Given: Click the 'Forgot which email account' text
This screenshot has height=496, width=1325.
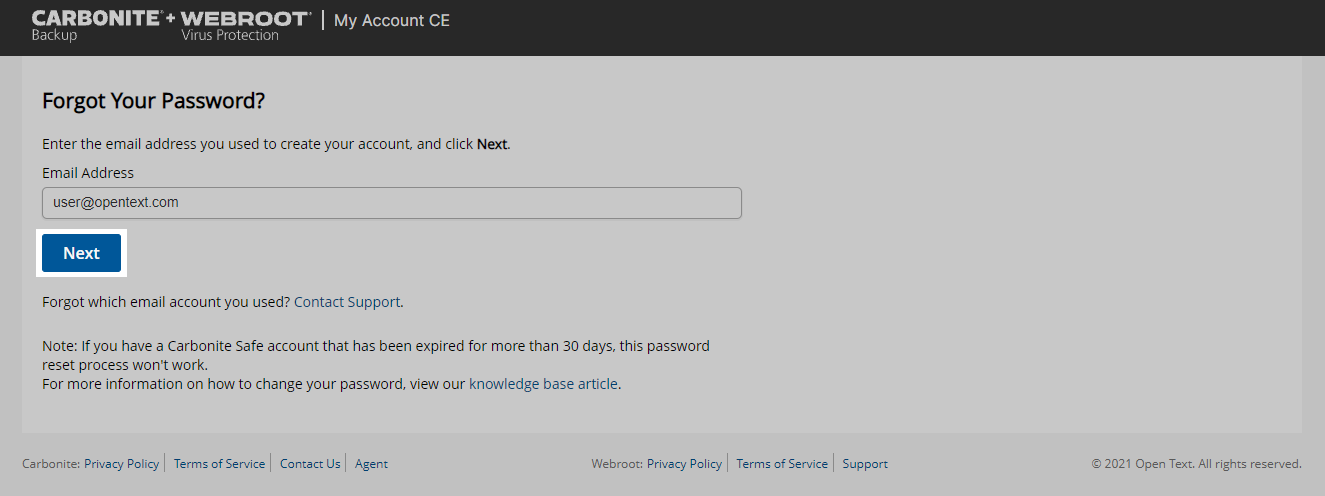Looking at the screenshot, I should 166,301.
